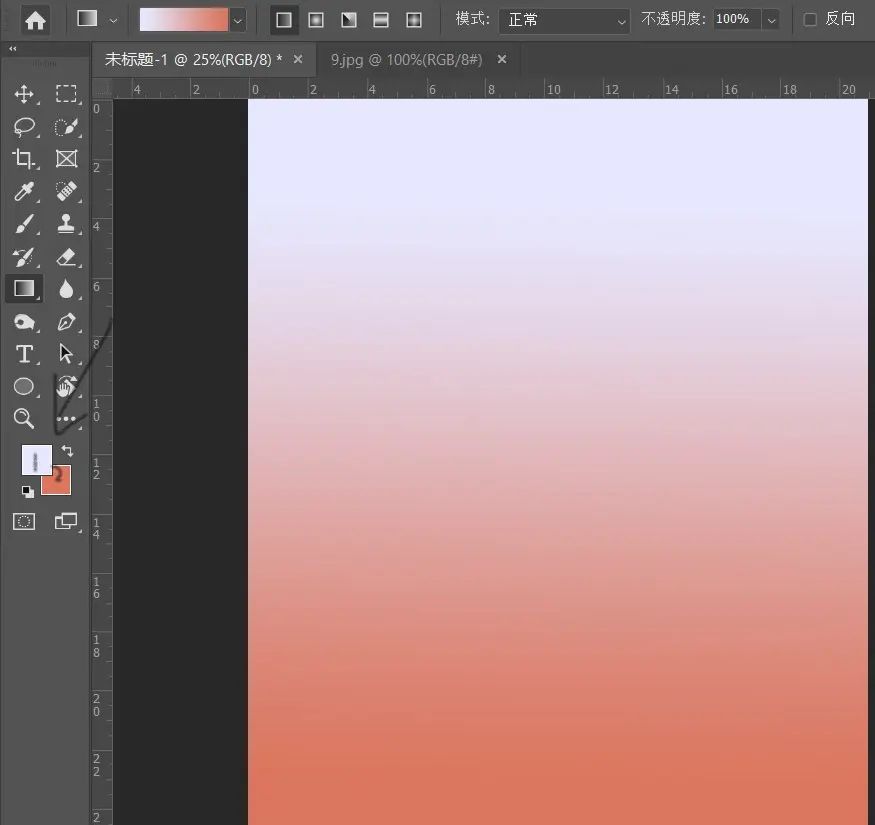The height and width of the screenshot is (825, 875).
Task: Expand the gradient preset picker arrow
Action: click(x=238, y=20)
